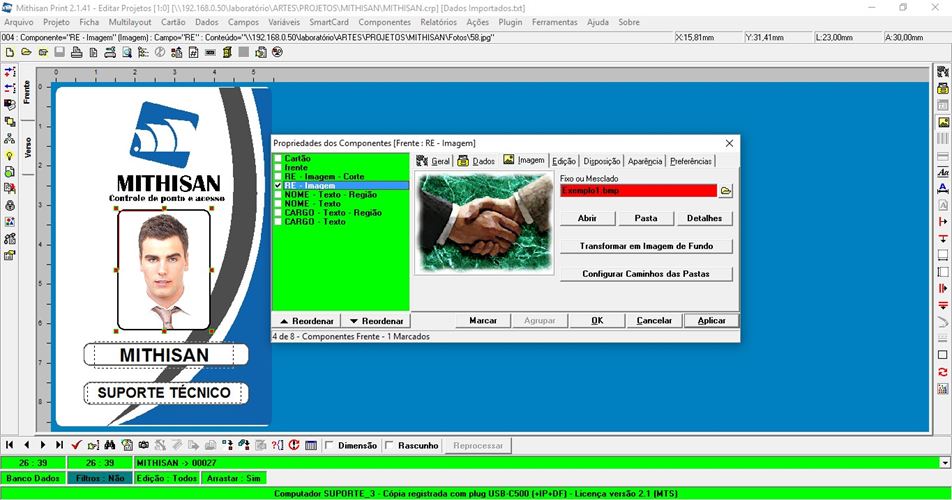This screenshot has height=500, width=952.
Task: Click the camera icon in bottom toolbar
Action: (144, 445)
